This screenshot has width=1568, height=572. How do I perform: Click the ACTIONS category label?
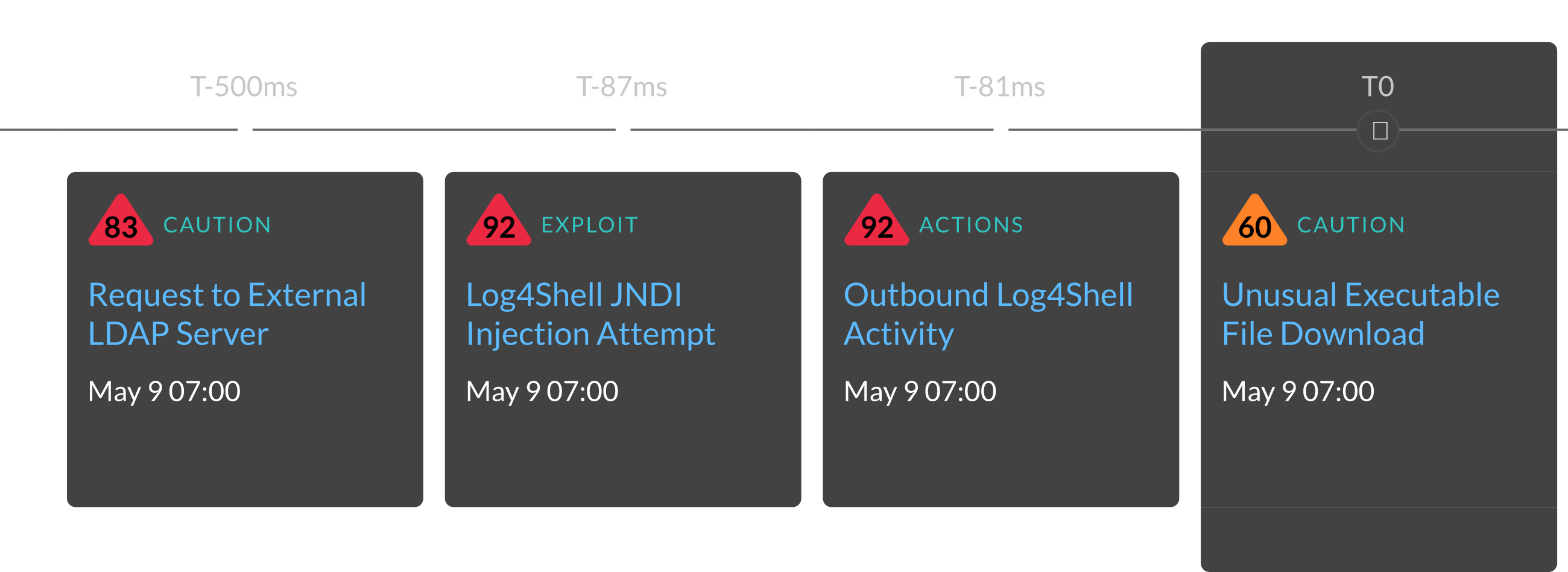pos(972,225)
